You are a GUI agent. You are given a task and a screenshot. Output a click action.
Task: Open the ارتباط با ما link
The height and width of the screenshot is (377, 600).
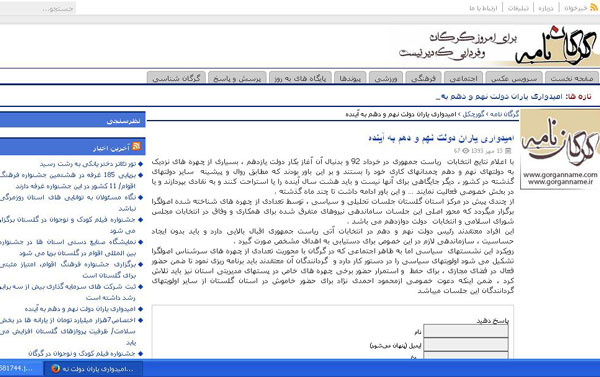tap(484, 8)
